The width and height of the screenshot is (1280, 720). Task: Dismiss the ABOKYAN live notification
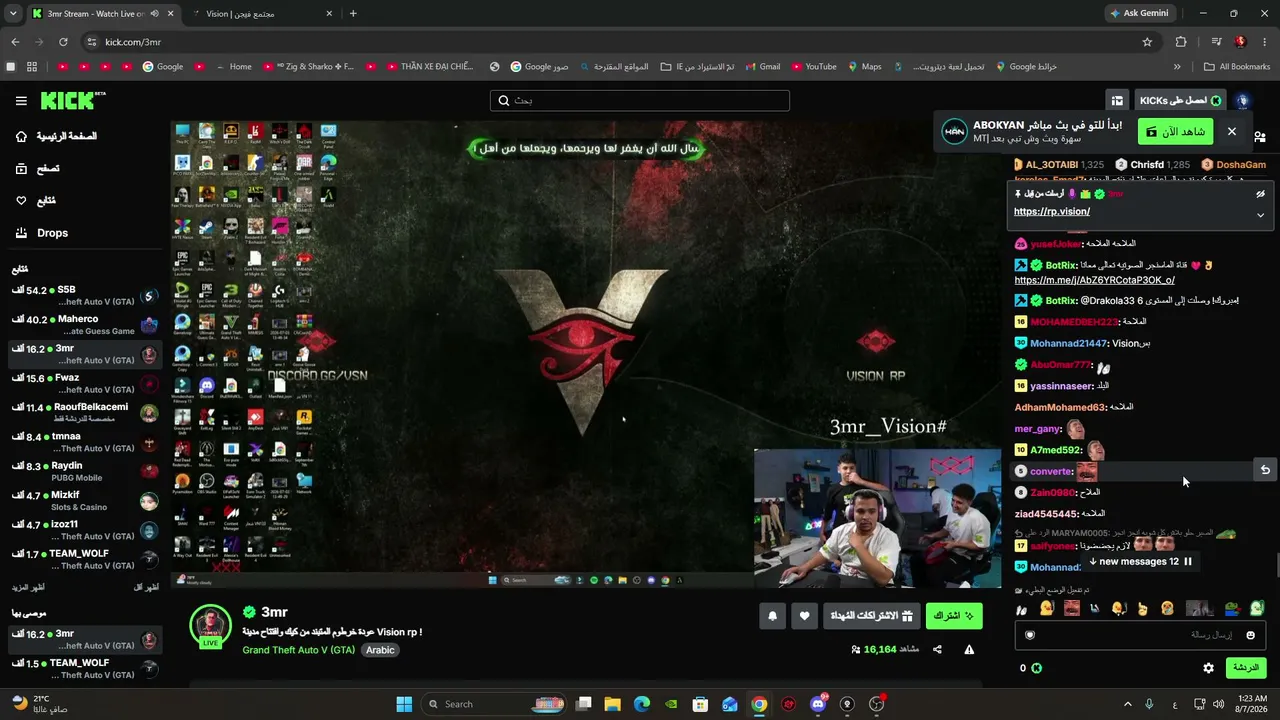coord(1232,132)
